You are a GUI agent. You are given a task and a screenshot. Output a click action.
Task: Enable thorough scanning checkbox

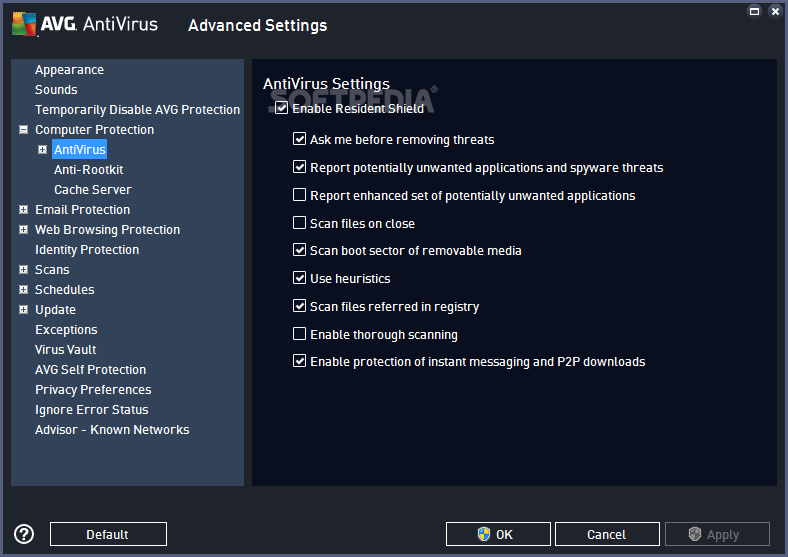pyautogui.click(x=300, y=334)
